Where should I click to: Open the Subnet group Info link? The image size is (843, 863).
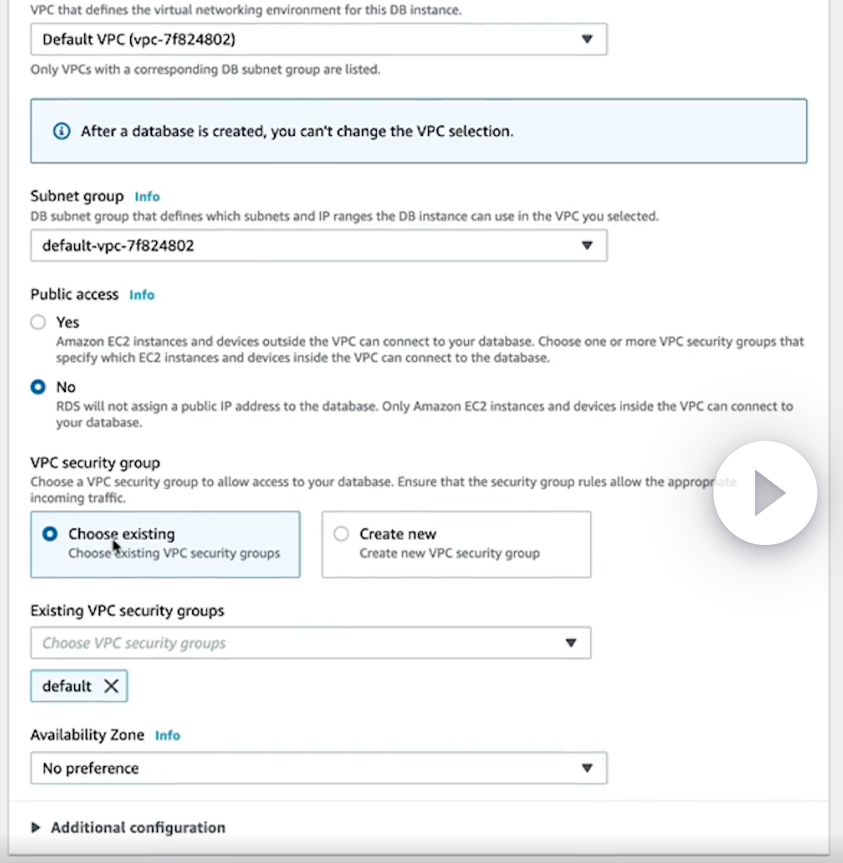(147, 196)
